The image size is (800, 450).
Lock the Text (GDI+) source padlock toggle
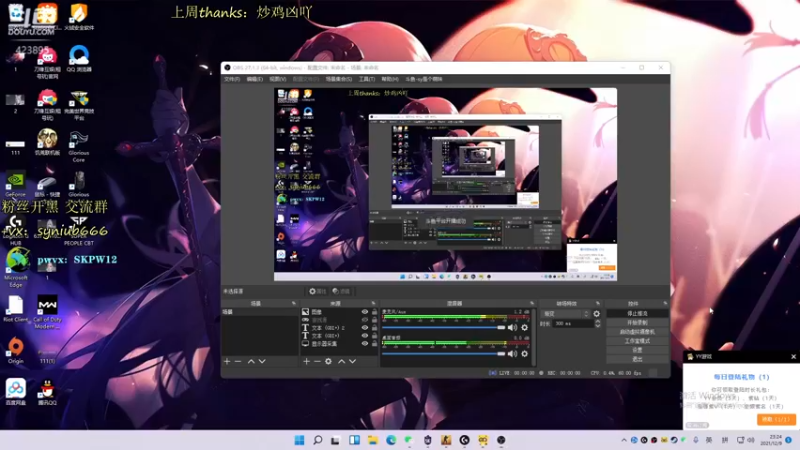pyautogui.click(x=374, y=336)
